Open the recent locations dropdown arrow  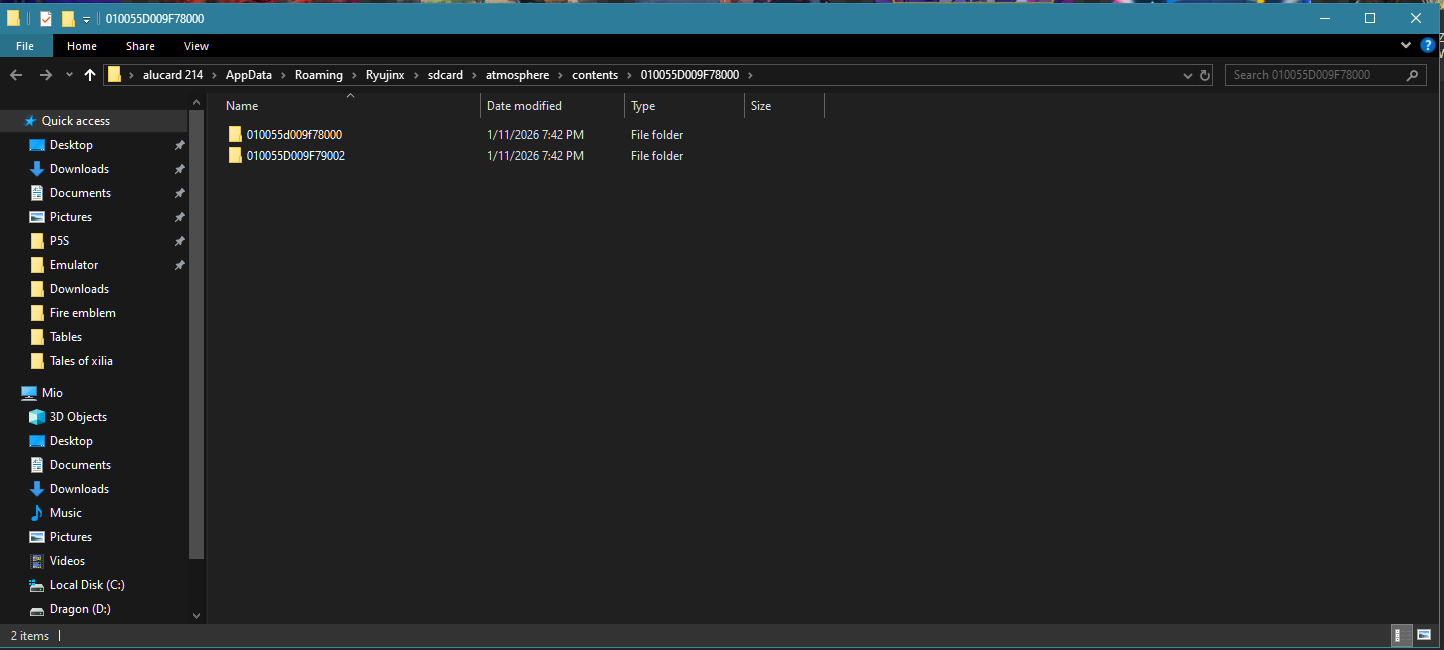point(69,75)
